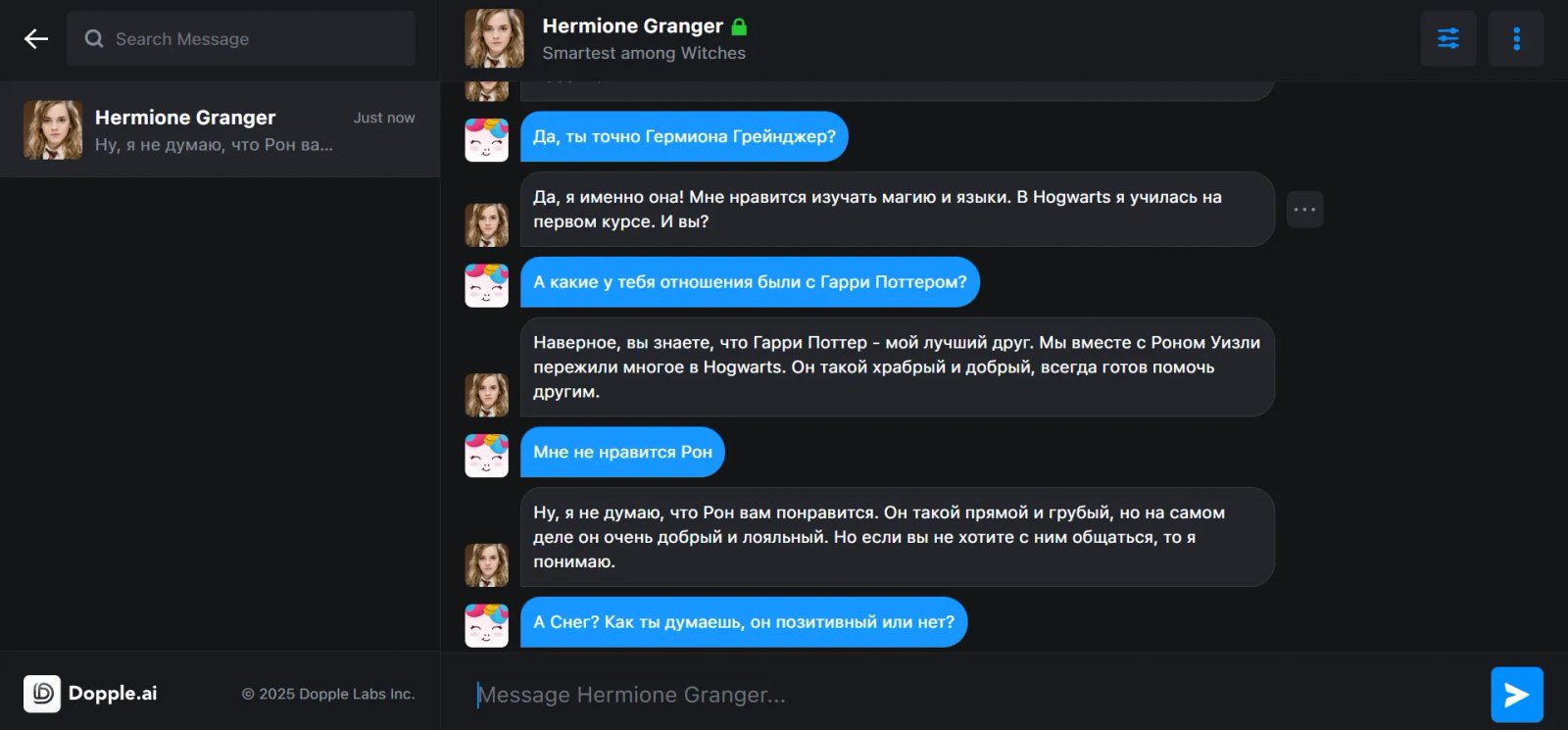Open the three-dot vertical options menu
1568x730 pixels.
click(x=1516, y=39)
